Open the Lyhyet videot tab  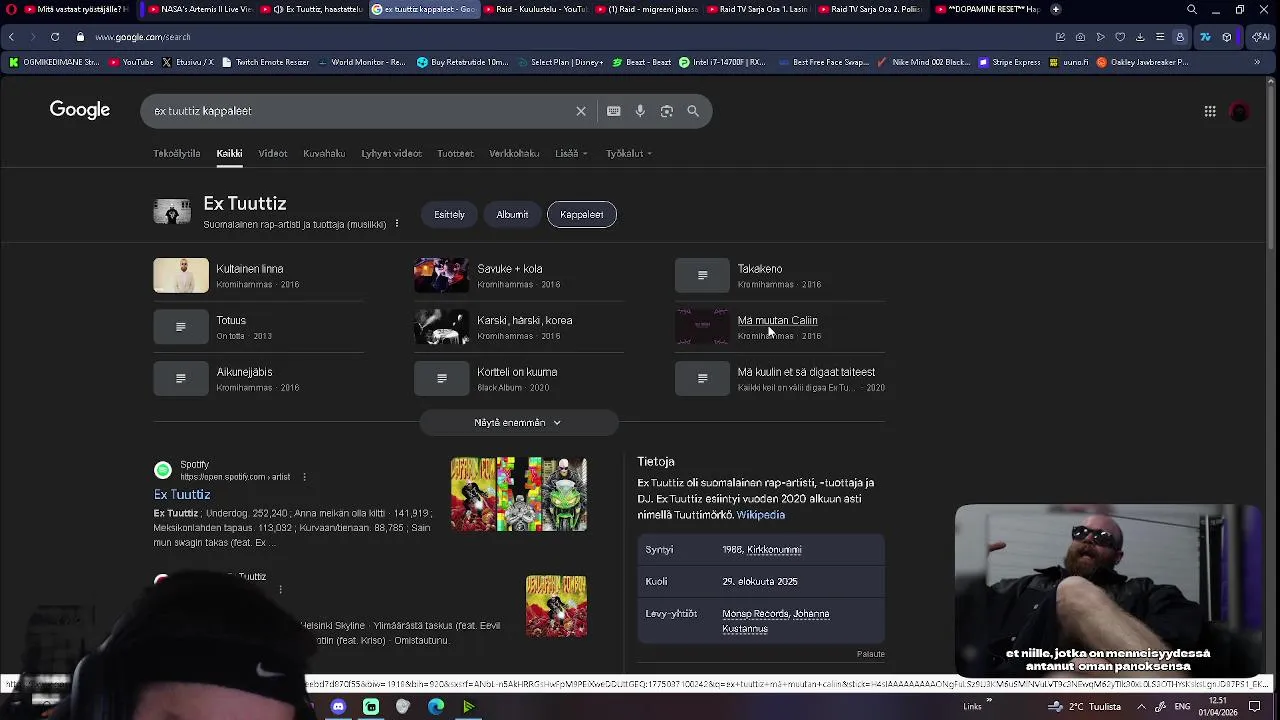(x=391, y=153)
